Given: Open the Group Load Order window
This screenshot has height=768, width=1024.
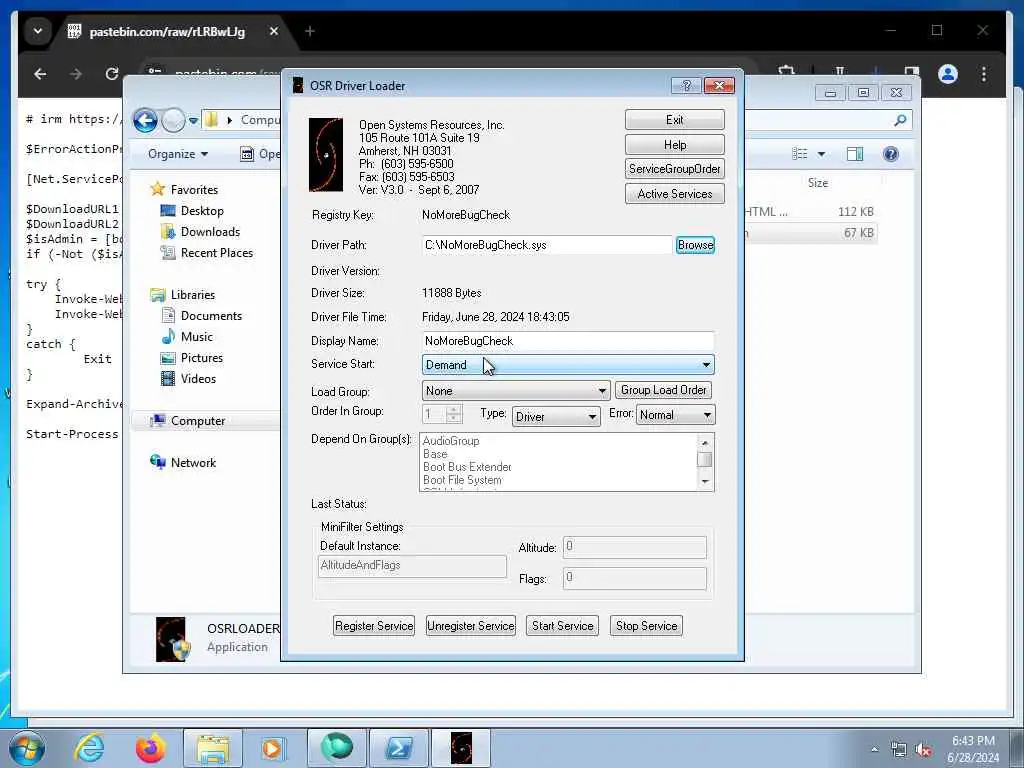Looking at the screenshot, I should click(663, 390).
